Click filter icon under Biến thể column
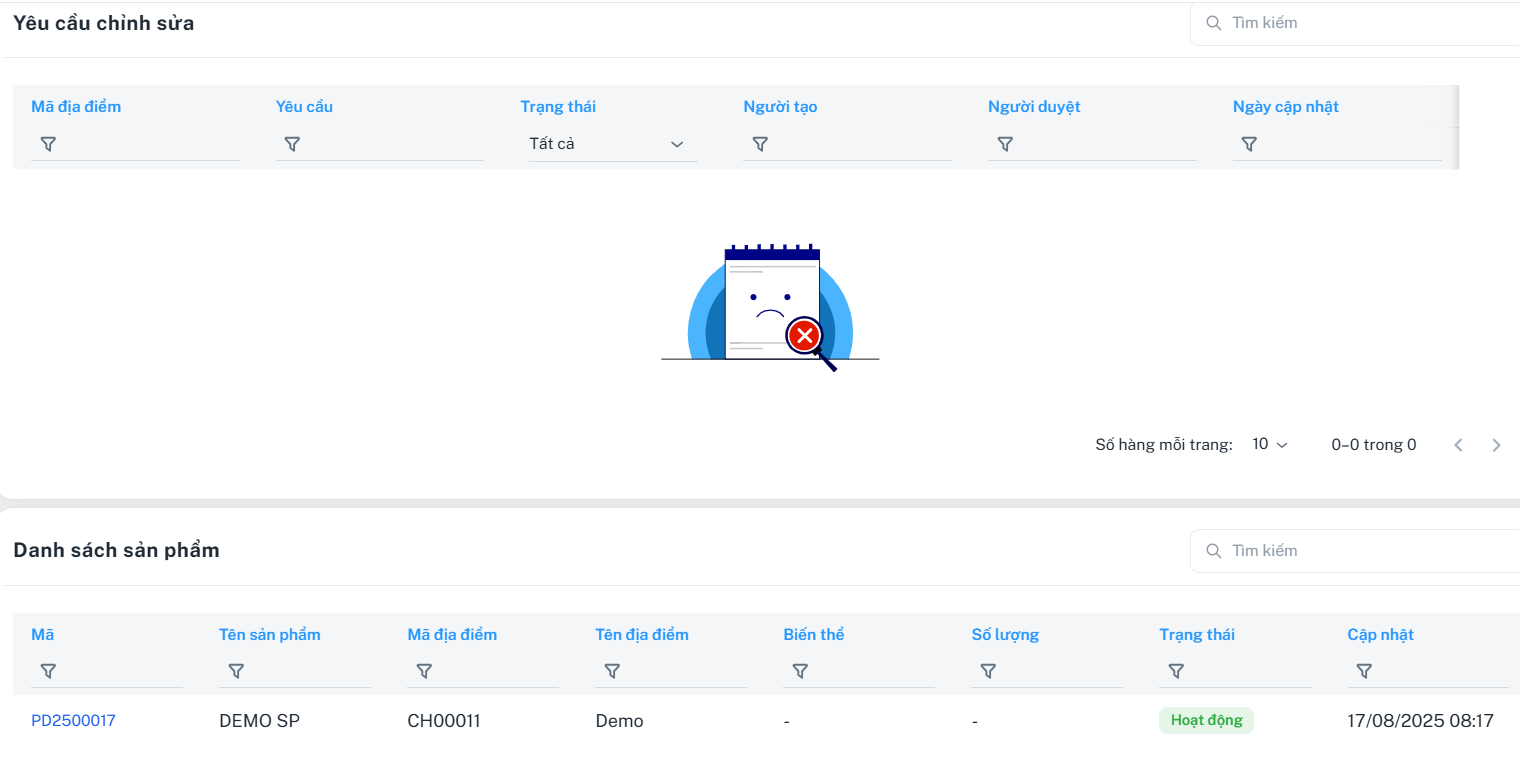Image resolution: width=1520 pixels, height=769 pixels. pyautogui.click(x=800, y=671)
